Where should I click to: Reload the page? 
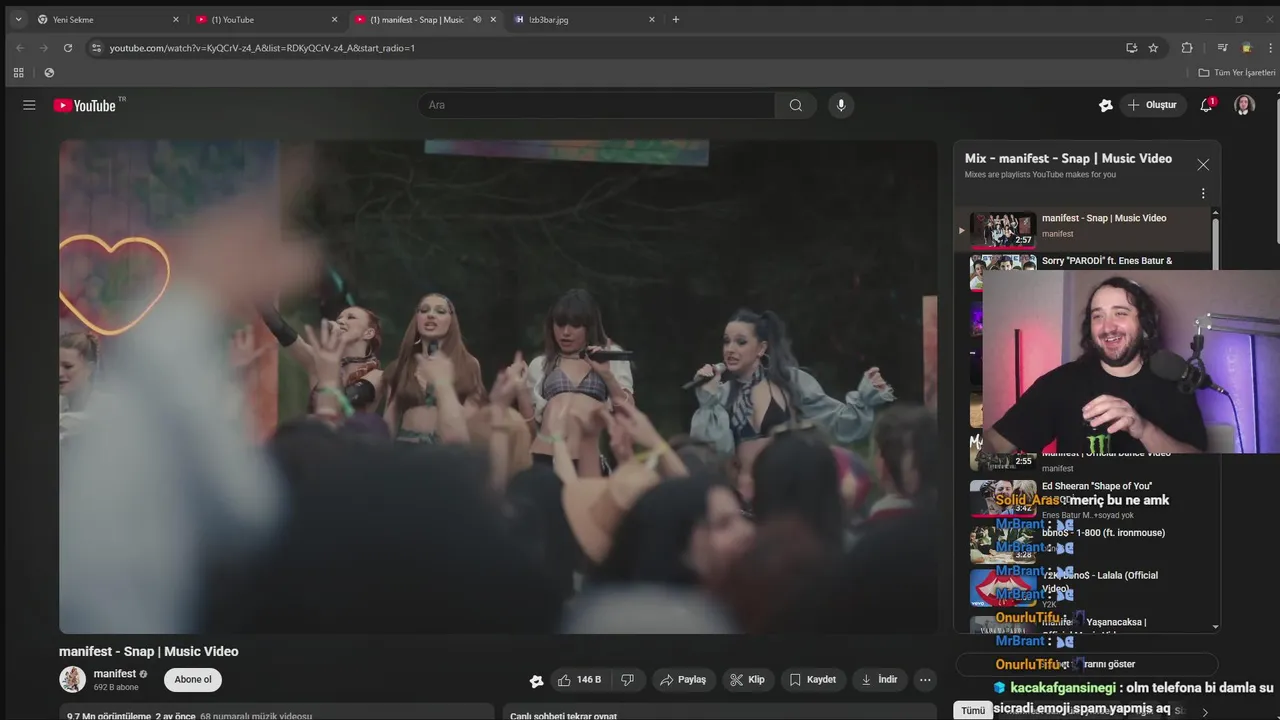click(68, 47)
